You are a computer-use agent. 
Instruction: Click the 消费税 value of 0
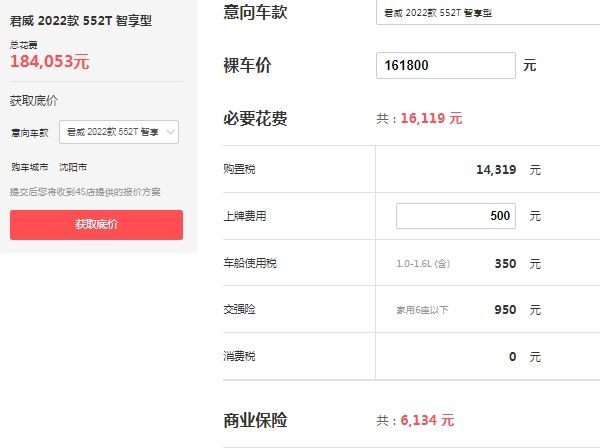[512, 356]
